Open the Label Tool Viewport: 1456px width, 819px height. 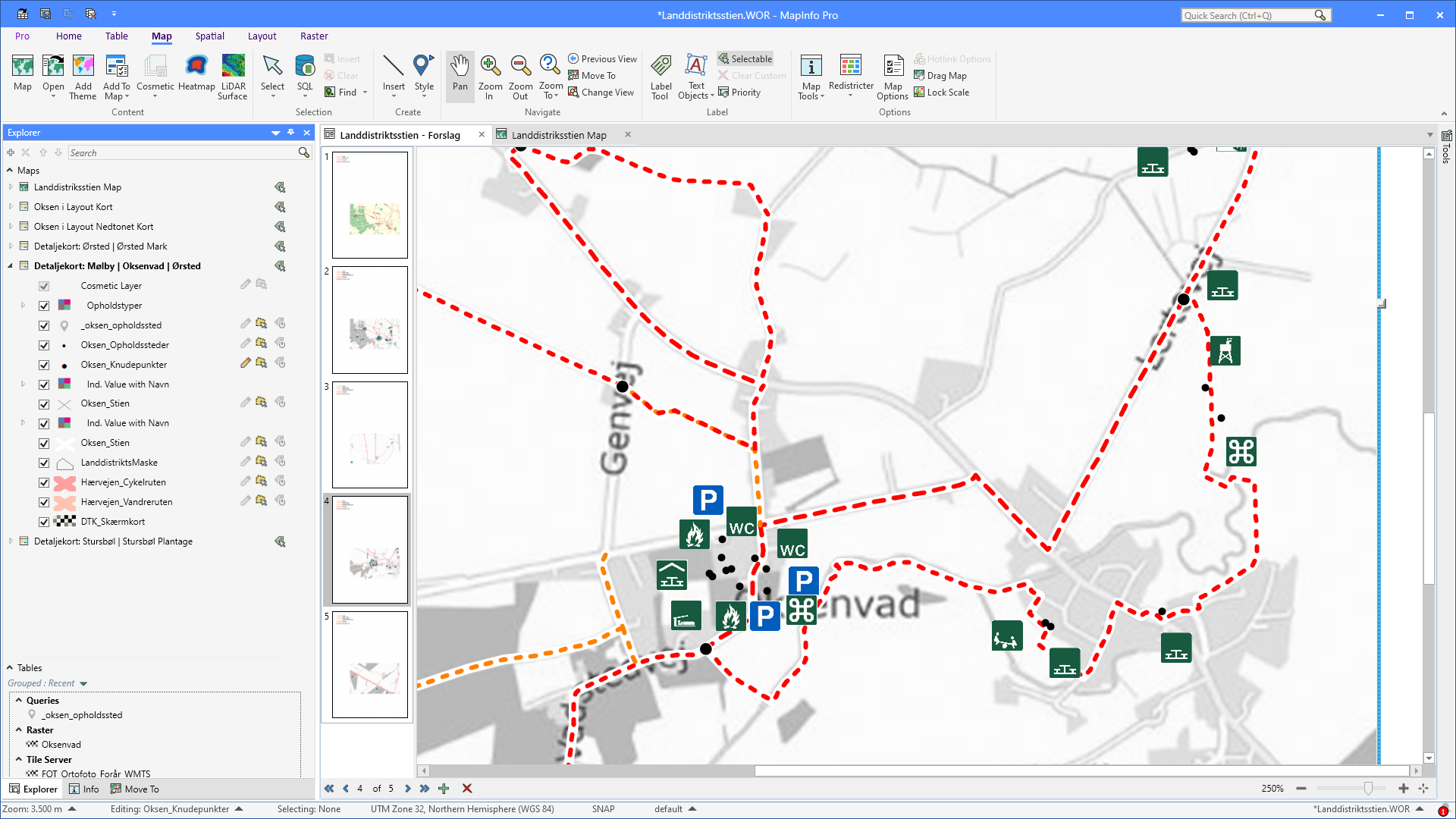661,76
